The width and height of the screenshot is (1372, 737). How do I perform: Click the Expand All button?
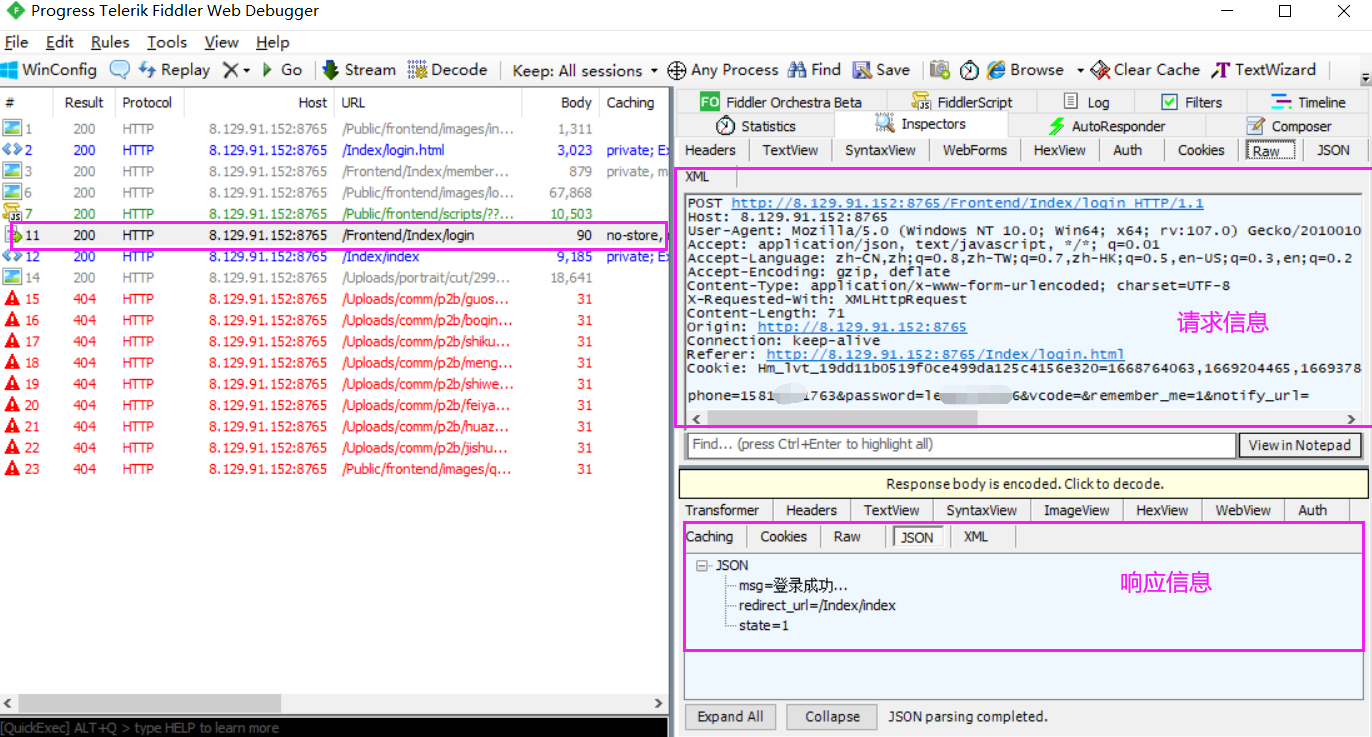click(x=730, y=716)
